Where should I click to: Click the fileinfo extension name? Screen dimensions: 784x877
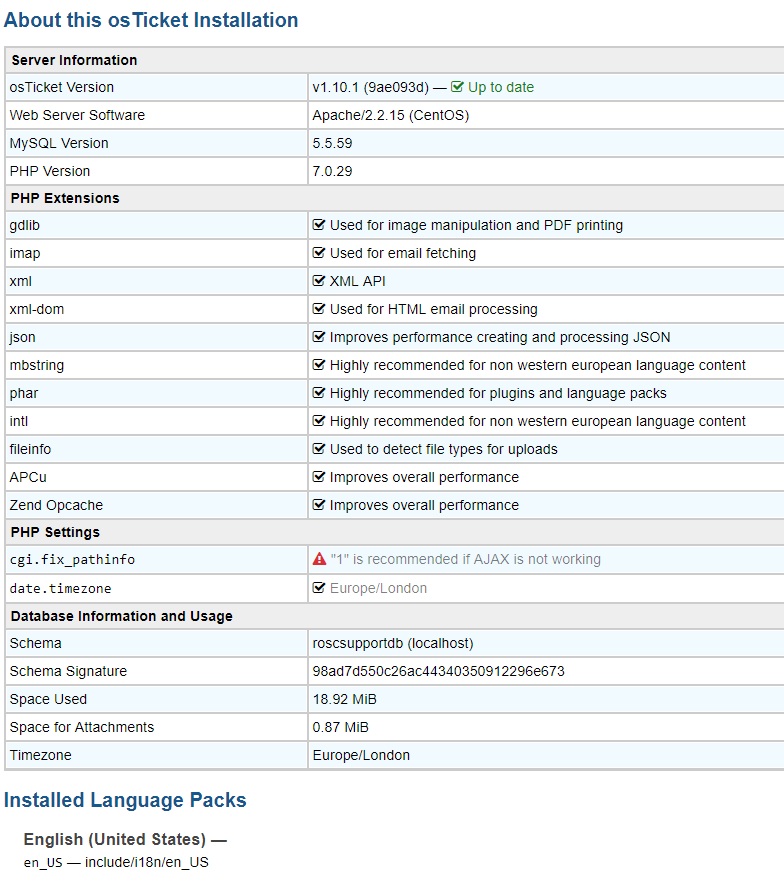pos(30,449)
